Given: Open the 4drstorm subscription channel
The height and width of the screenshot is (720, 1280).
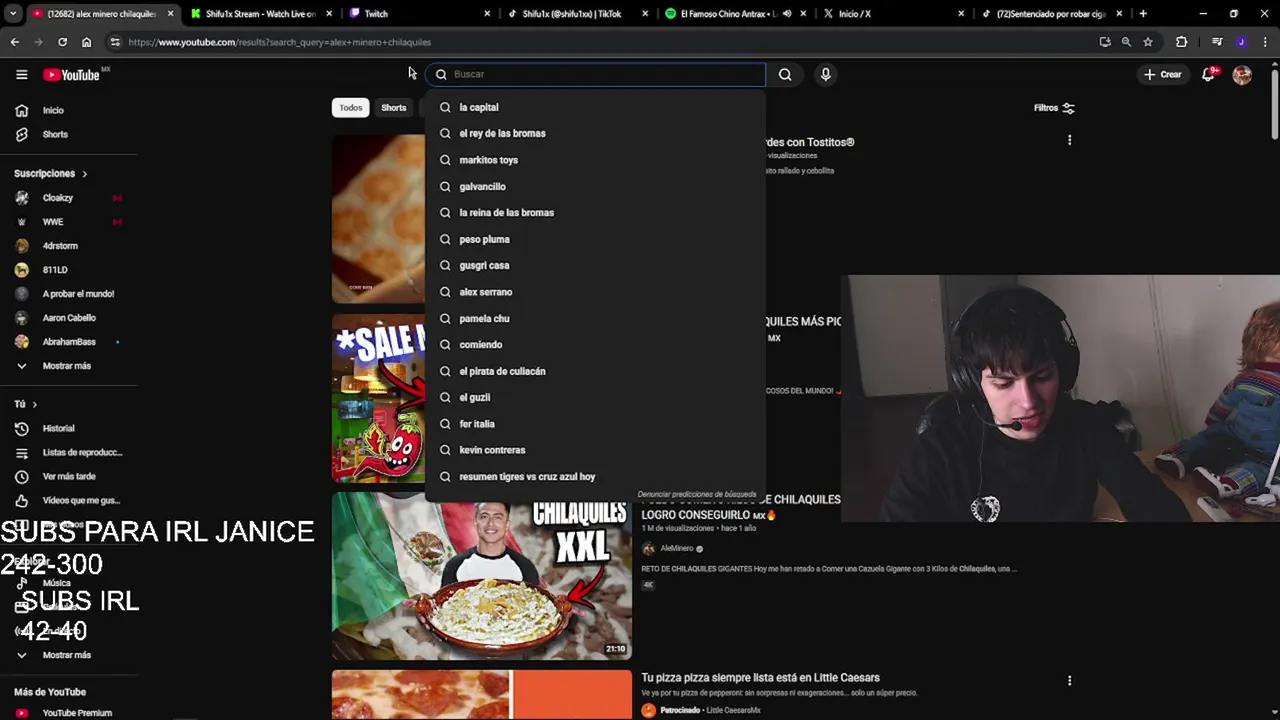Looking at the screenshot, I should [x=60, y=246].
